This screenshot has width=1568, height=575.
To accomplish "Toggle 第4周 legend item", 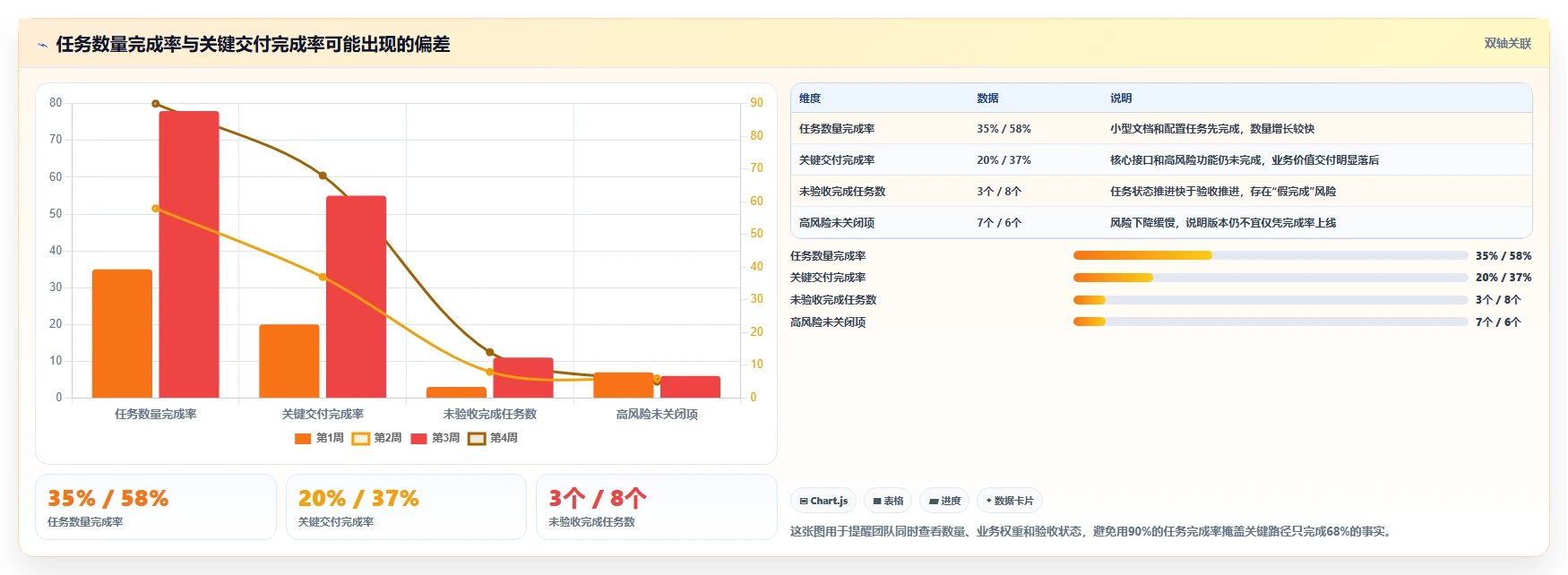I will (493, 438).
